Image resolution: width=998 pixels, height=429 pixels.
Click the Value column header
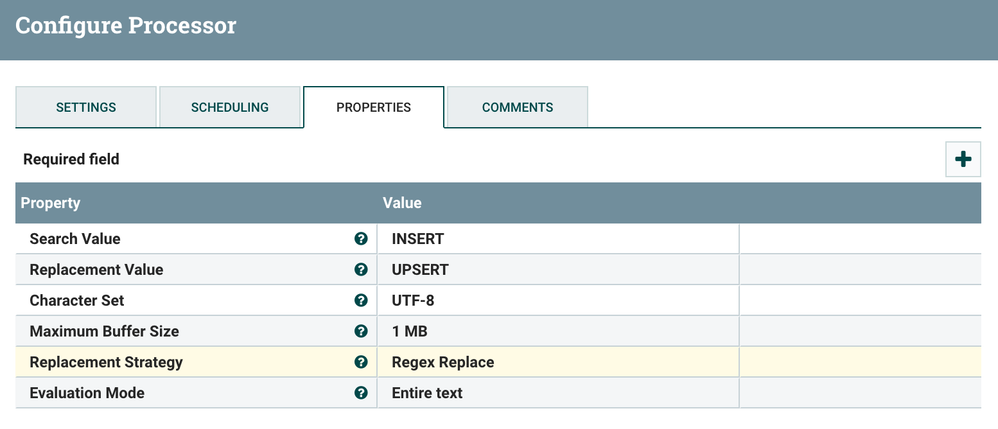[x=402, y=203]
